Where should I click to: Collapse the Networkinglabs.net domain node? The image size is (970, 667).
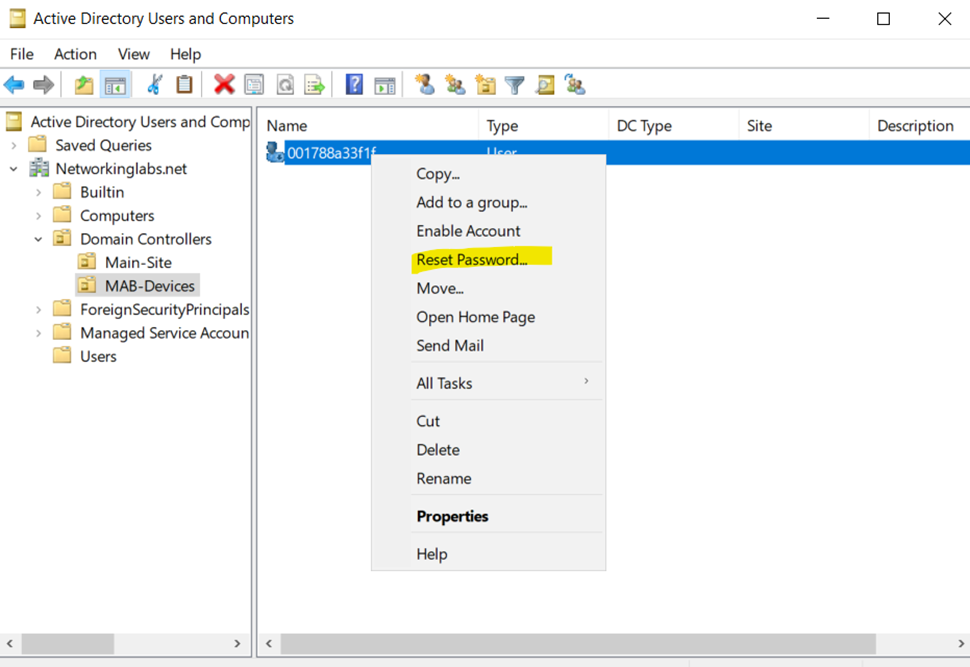tap(14, 169)
